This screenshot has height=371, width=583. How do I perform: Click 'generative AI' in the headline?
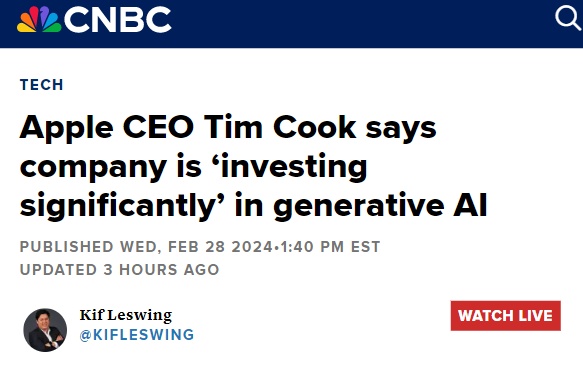click(x=380, y=206)
